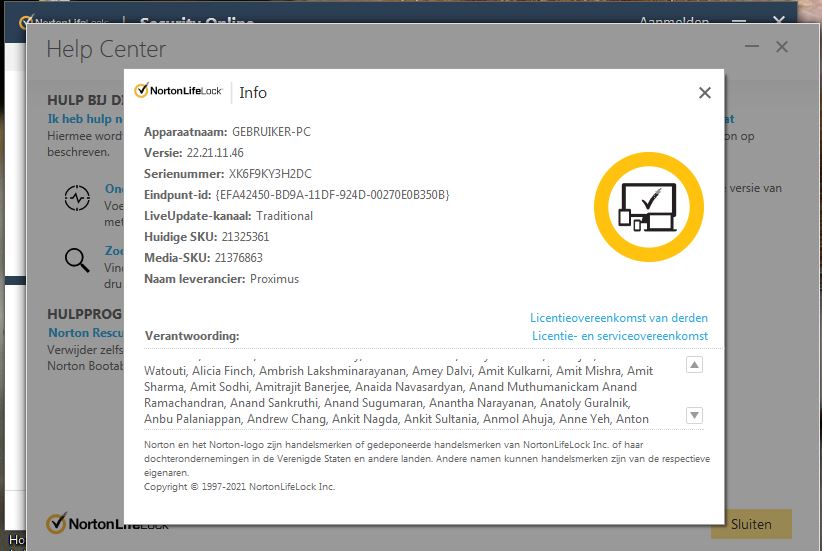Open Licentie- en serviceovereenkomst link
The image size is (822, 551).
(x=619, y=336)
